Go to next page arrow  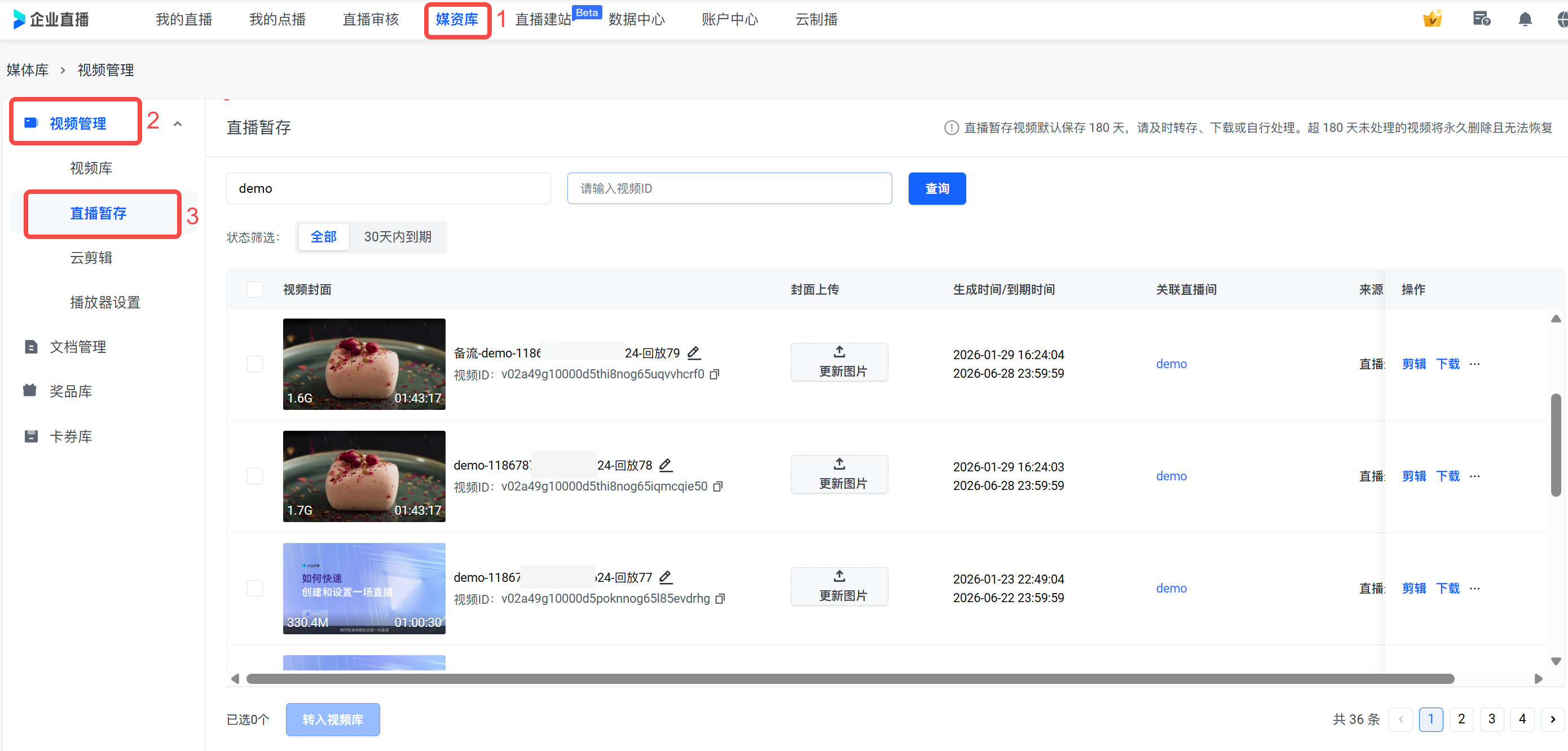coord(1553,719)
